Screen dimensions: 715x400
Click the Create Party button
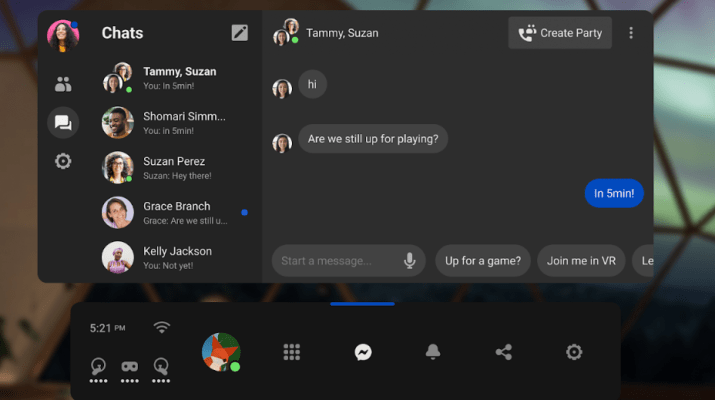[560, 33]
